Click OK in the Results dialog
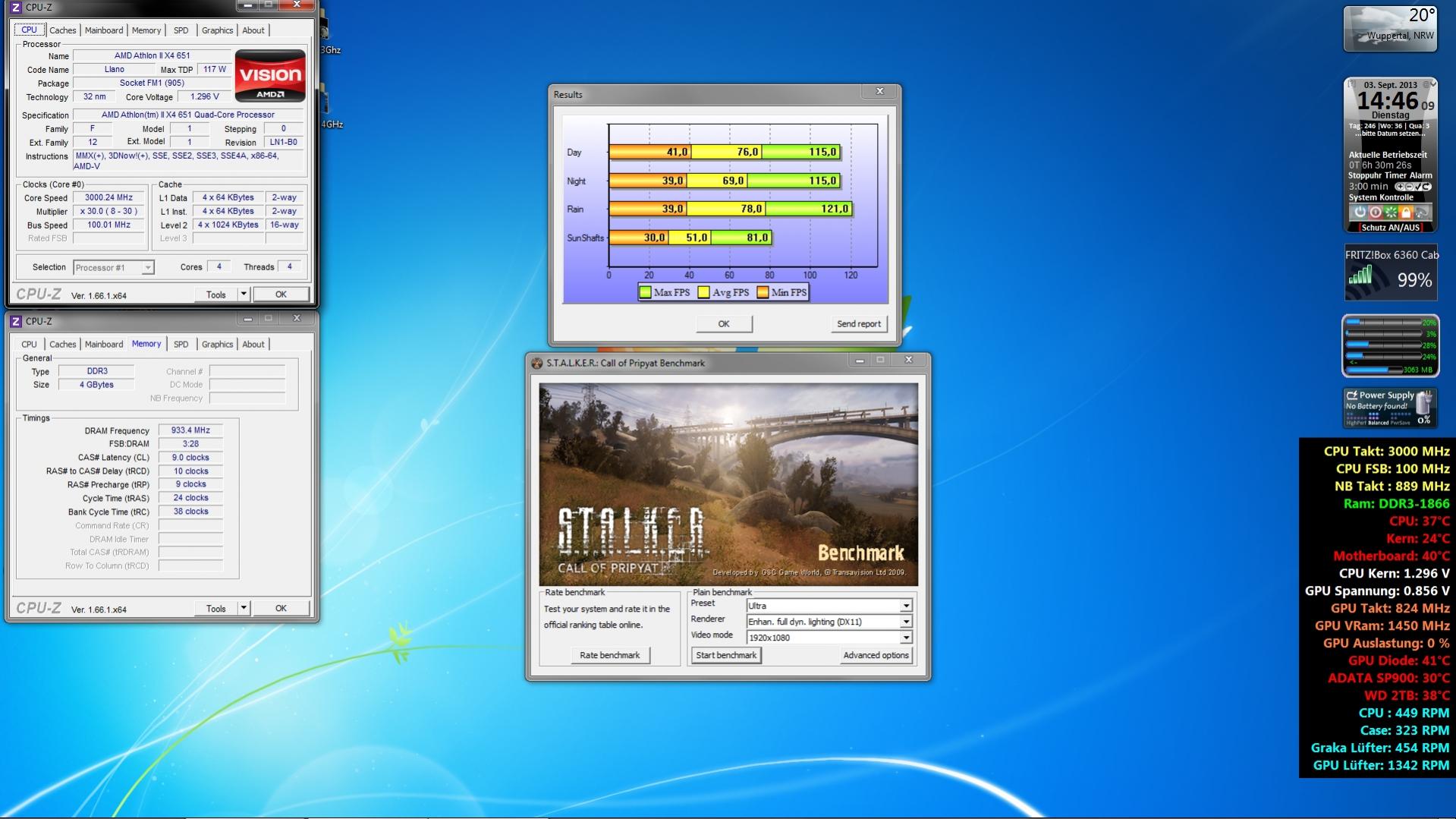Screen dimensions: 1456x819 tap(724, 324)
